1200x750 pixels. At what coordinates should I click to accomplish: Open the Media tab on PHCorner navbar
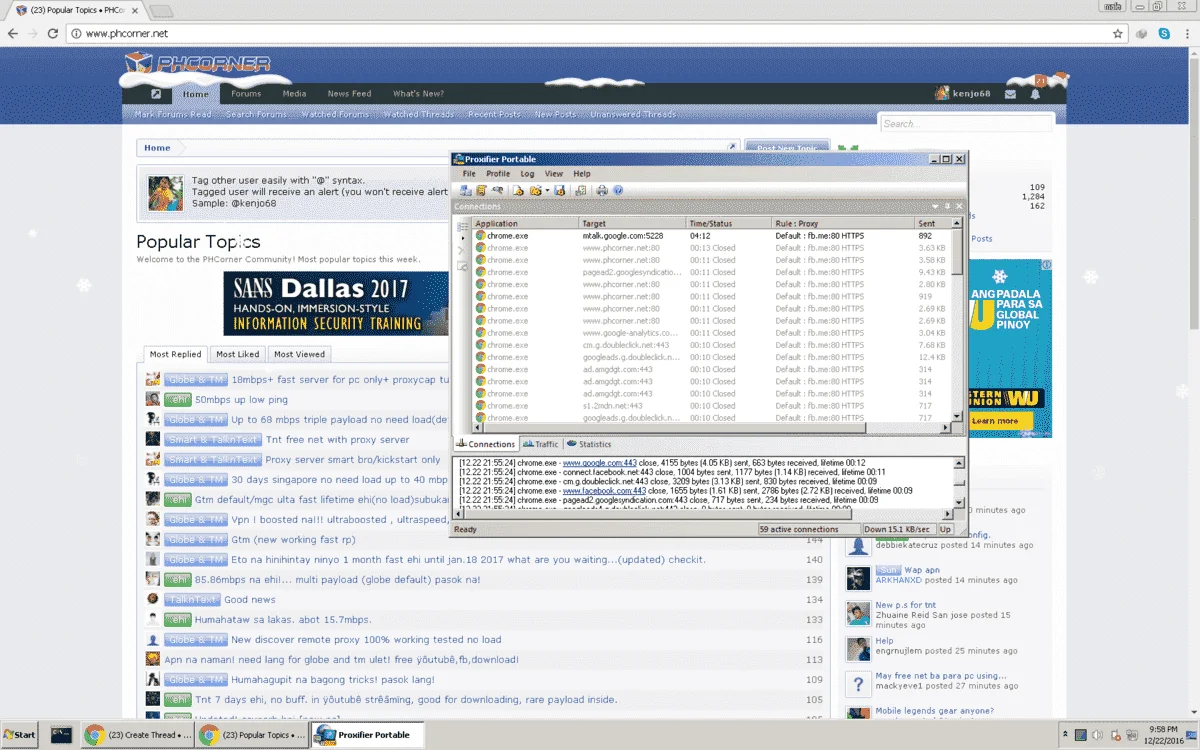(294, 94)
